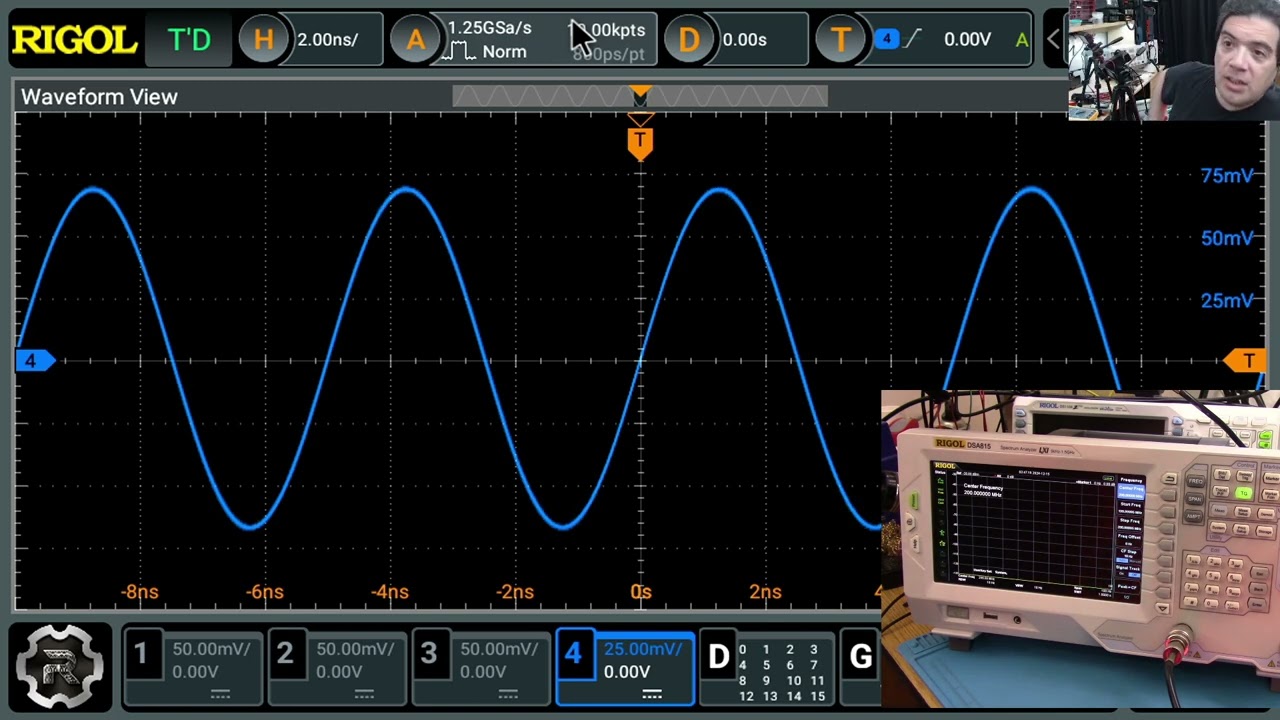Viewport: 1280px width, 720px height.
Task: Click the 0s time axis label
Action: tap(641, 592)
